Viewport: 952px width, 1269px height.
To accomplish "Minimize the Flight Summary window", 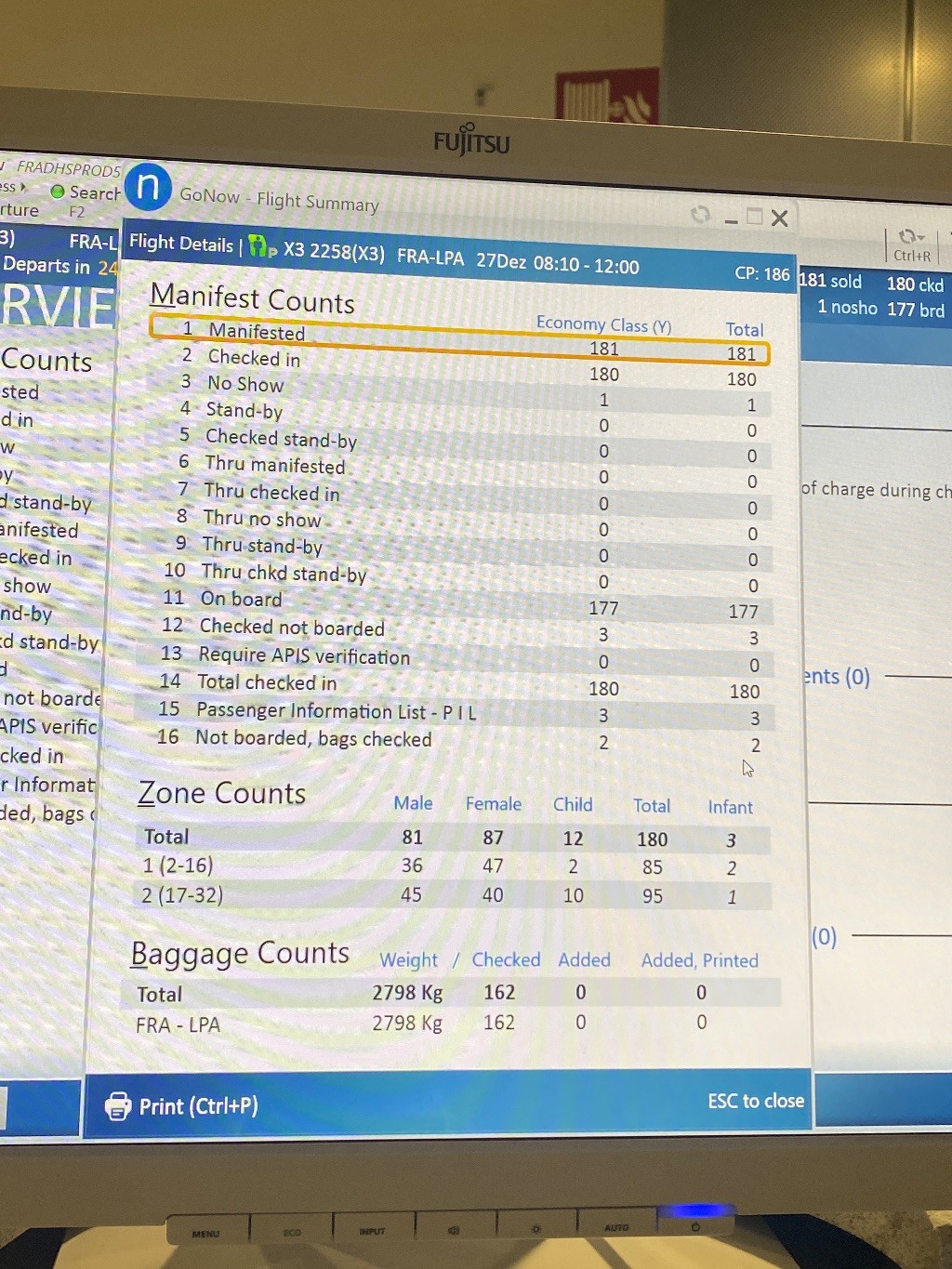I will (731, 218).
